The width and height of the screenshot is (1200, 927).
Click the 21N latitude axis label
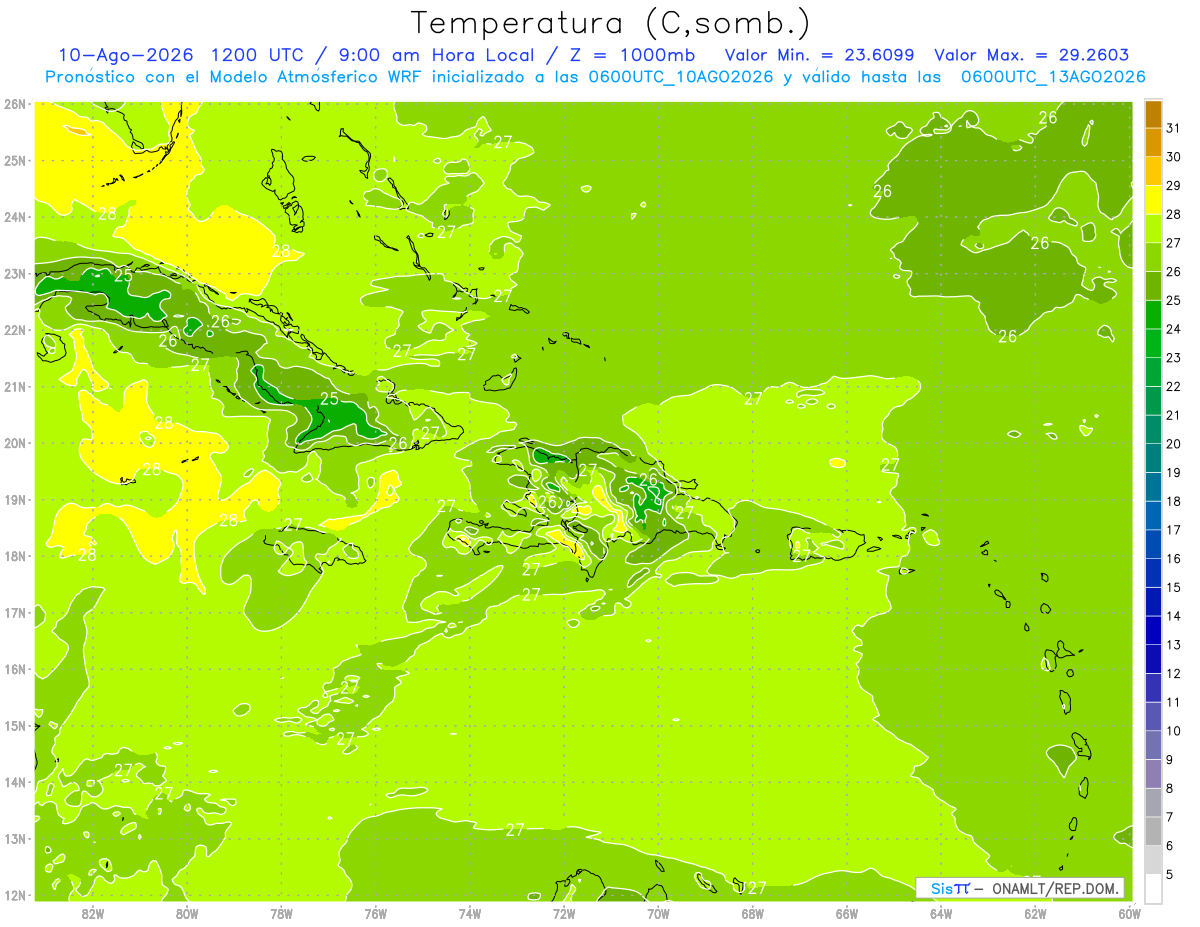click(14, 386)
